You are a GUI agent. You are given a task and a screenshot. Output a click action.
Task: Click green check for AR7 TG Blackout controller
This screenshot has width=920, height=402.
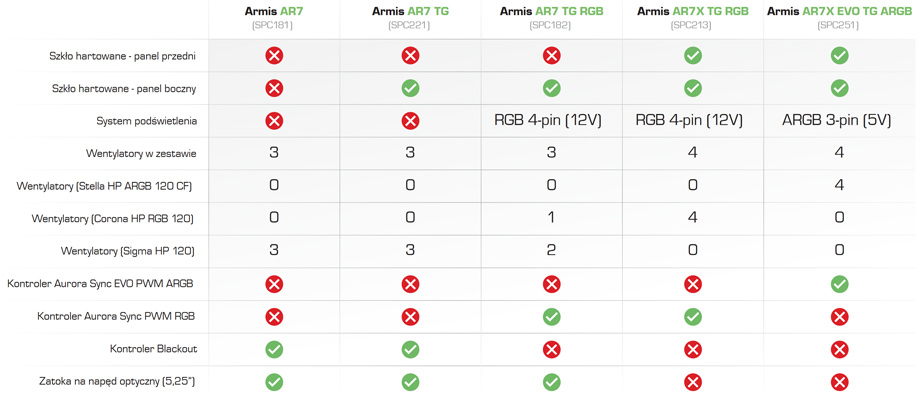(x=410, y=350)
